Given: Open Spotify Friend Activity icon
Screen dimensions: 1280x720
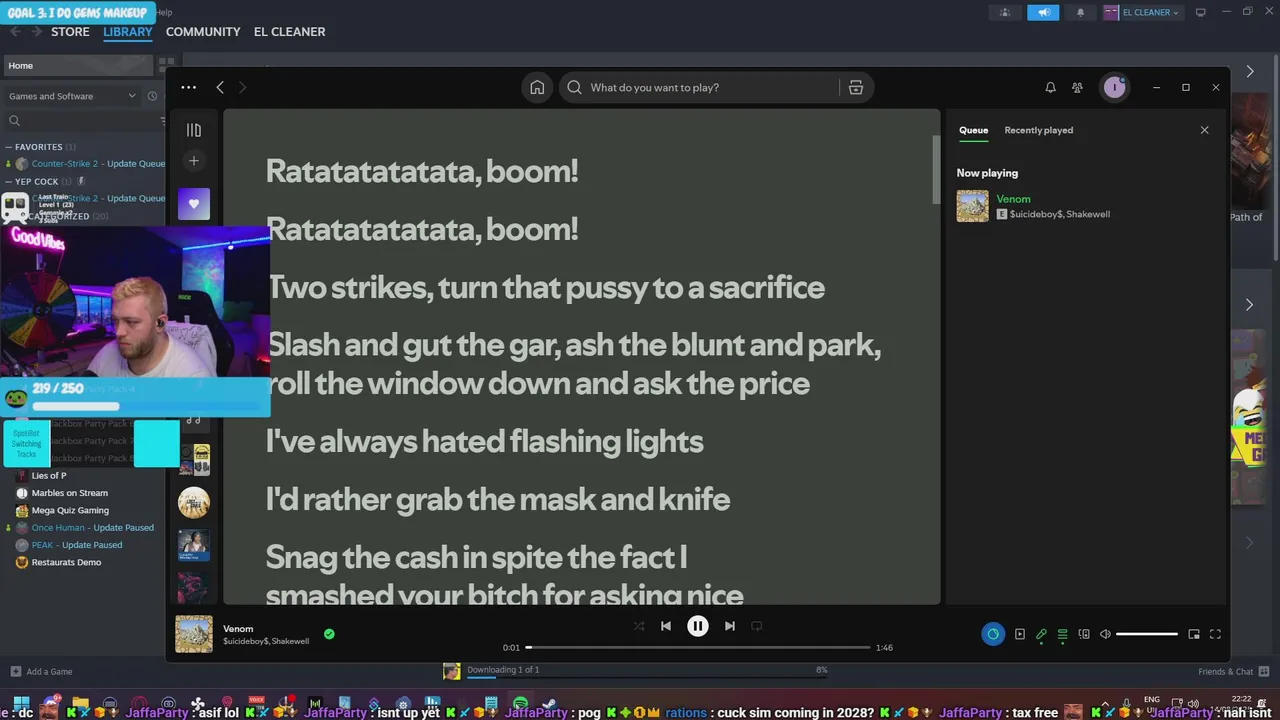Looking at the screenshot, I should coord(1077,87).
